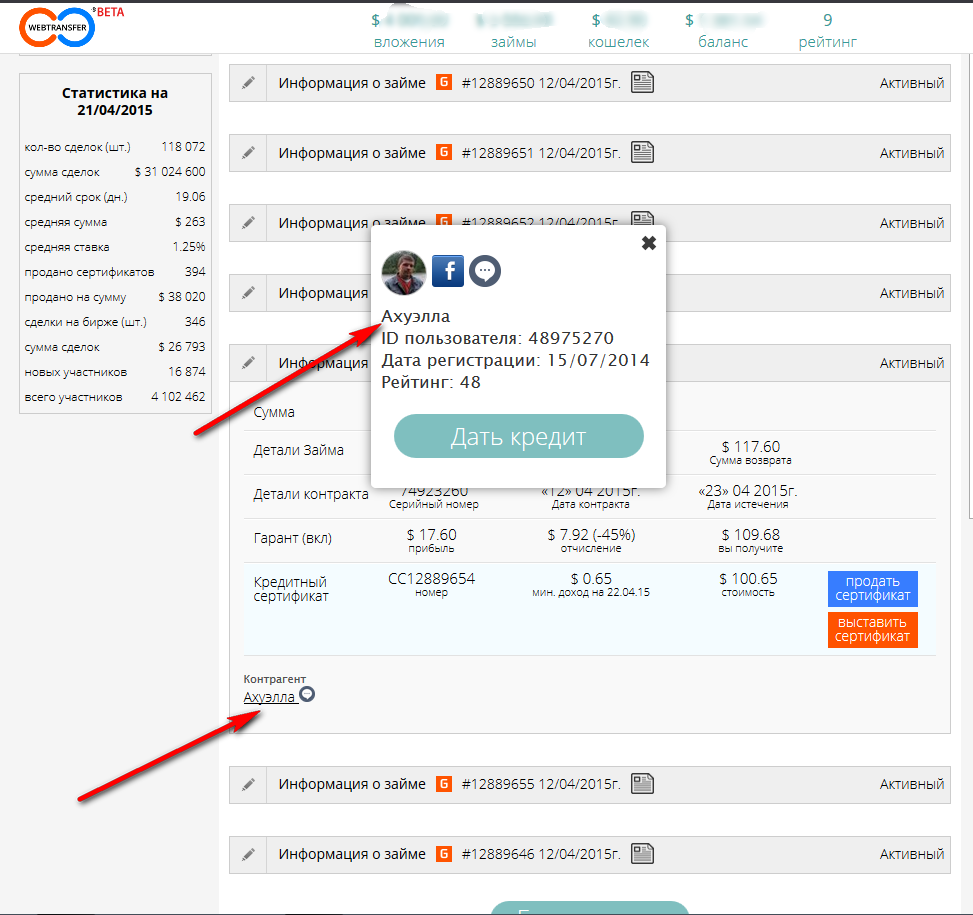Open Ахуэлла counterparty link

[x=269, y=697]
